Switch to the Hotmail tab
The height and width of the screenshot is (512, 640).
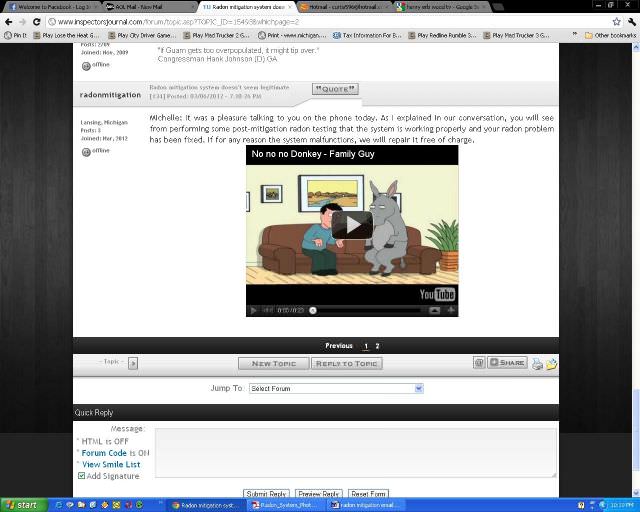(342, 6)
